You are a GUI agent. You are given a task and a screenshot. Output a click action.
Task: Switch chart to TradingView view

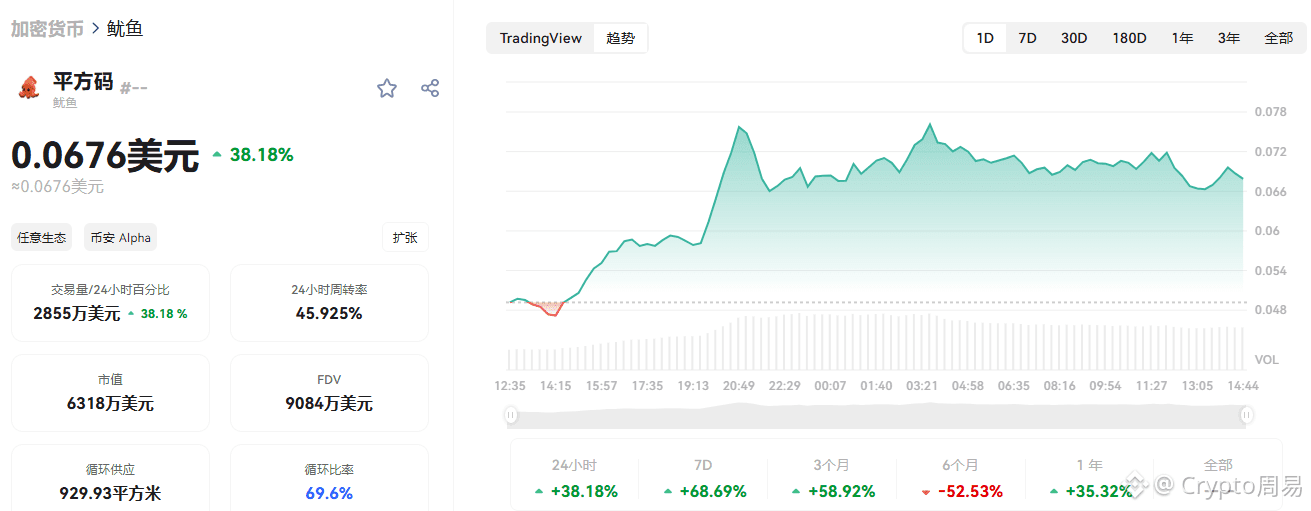[x=541, y=38]
